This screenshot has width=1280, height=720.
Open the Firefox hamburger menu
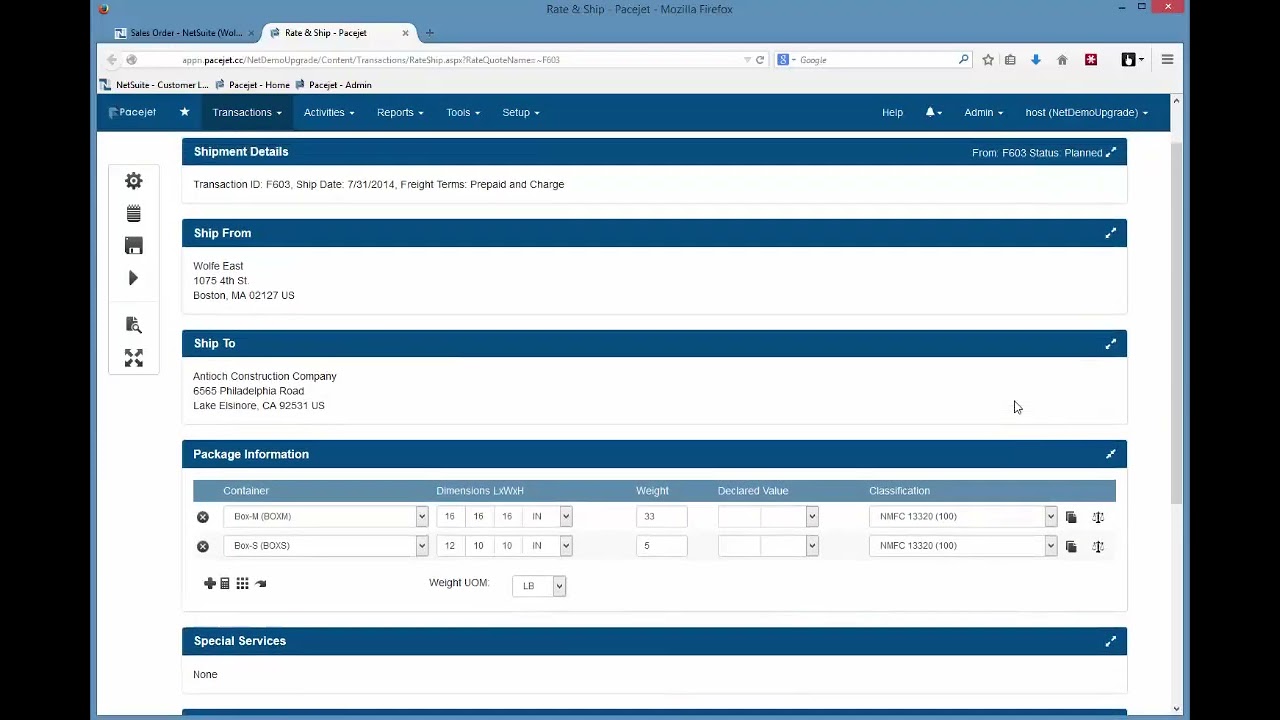[x=1167, y=60]
